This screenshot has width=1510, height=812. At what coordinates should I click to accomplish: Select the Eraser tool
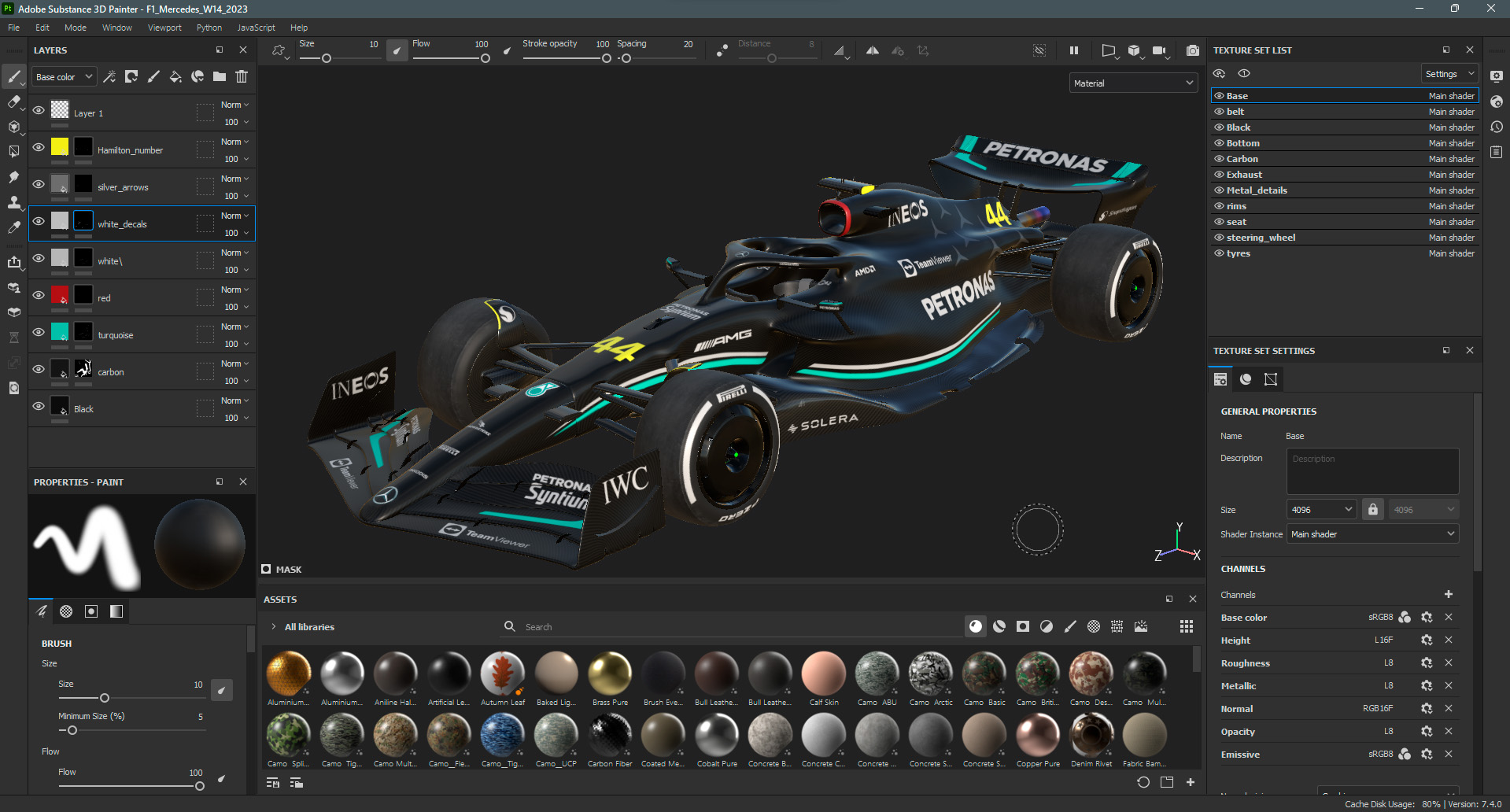tap(13, 101)
